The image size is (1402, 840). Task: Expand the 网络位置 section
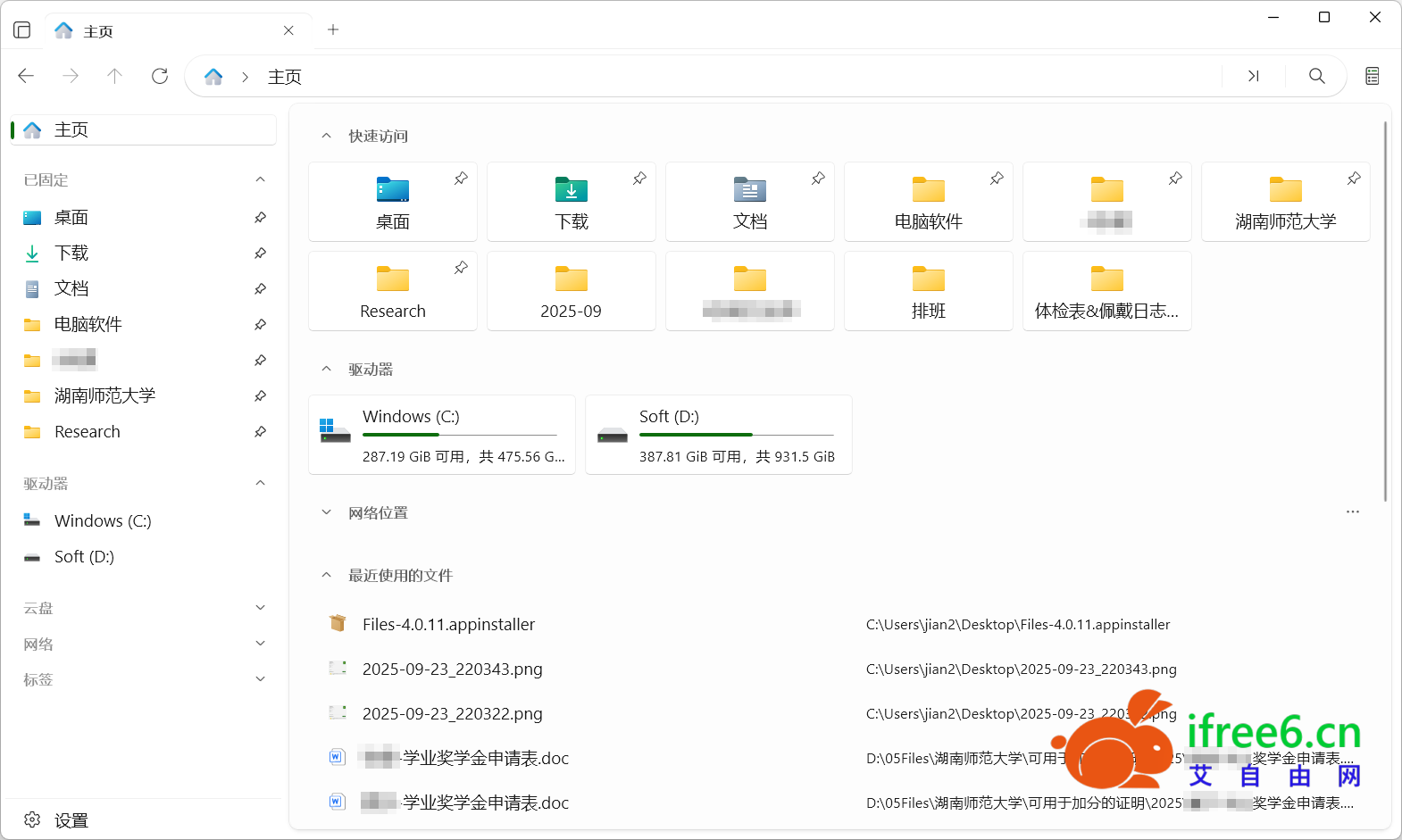tap(327, 512)
